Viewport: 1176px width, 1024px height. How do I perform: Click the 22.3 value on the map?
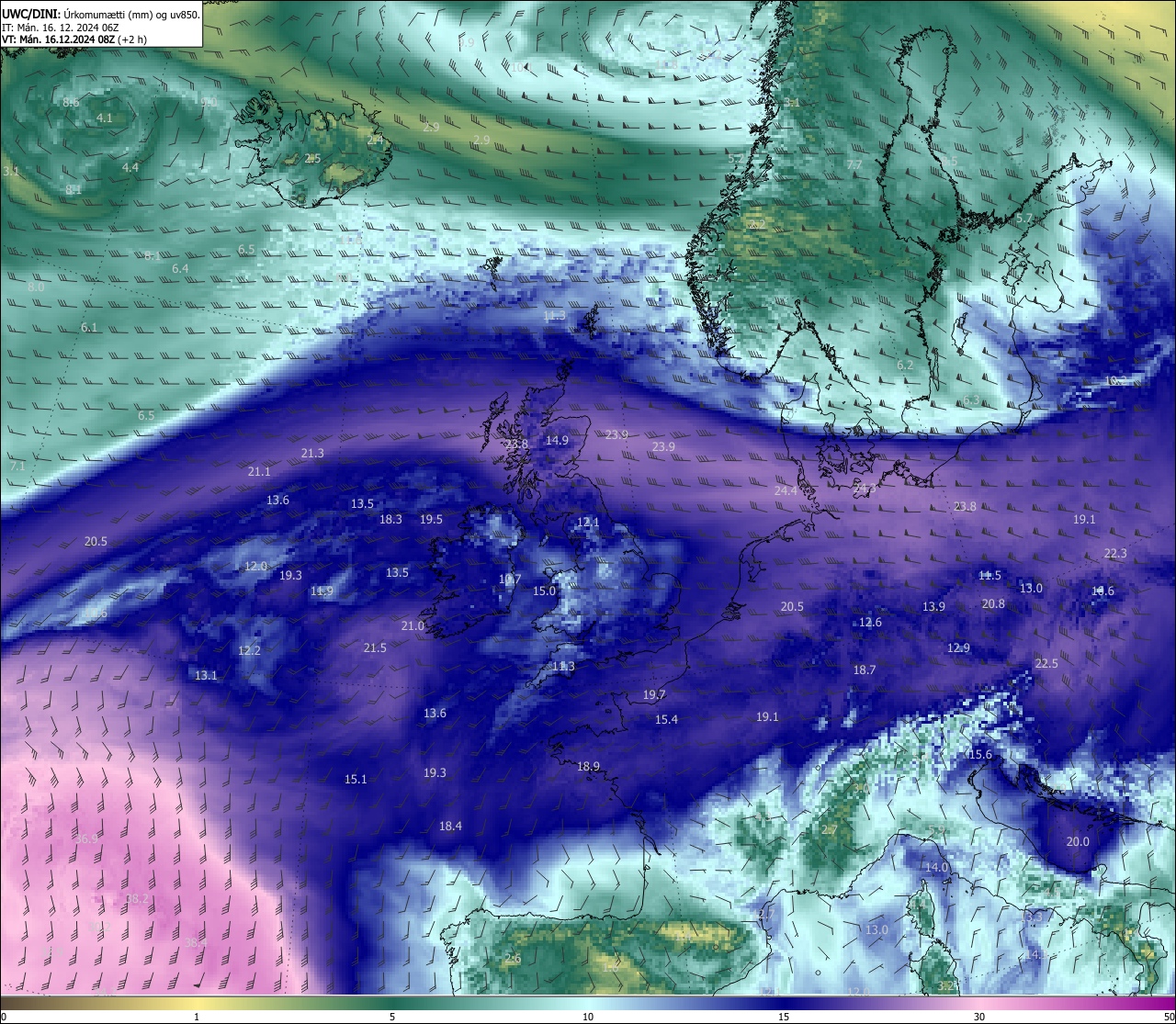[1114, 553]
